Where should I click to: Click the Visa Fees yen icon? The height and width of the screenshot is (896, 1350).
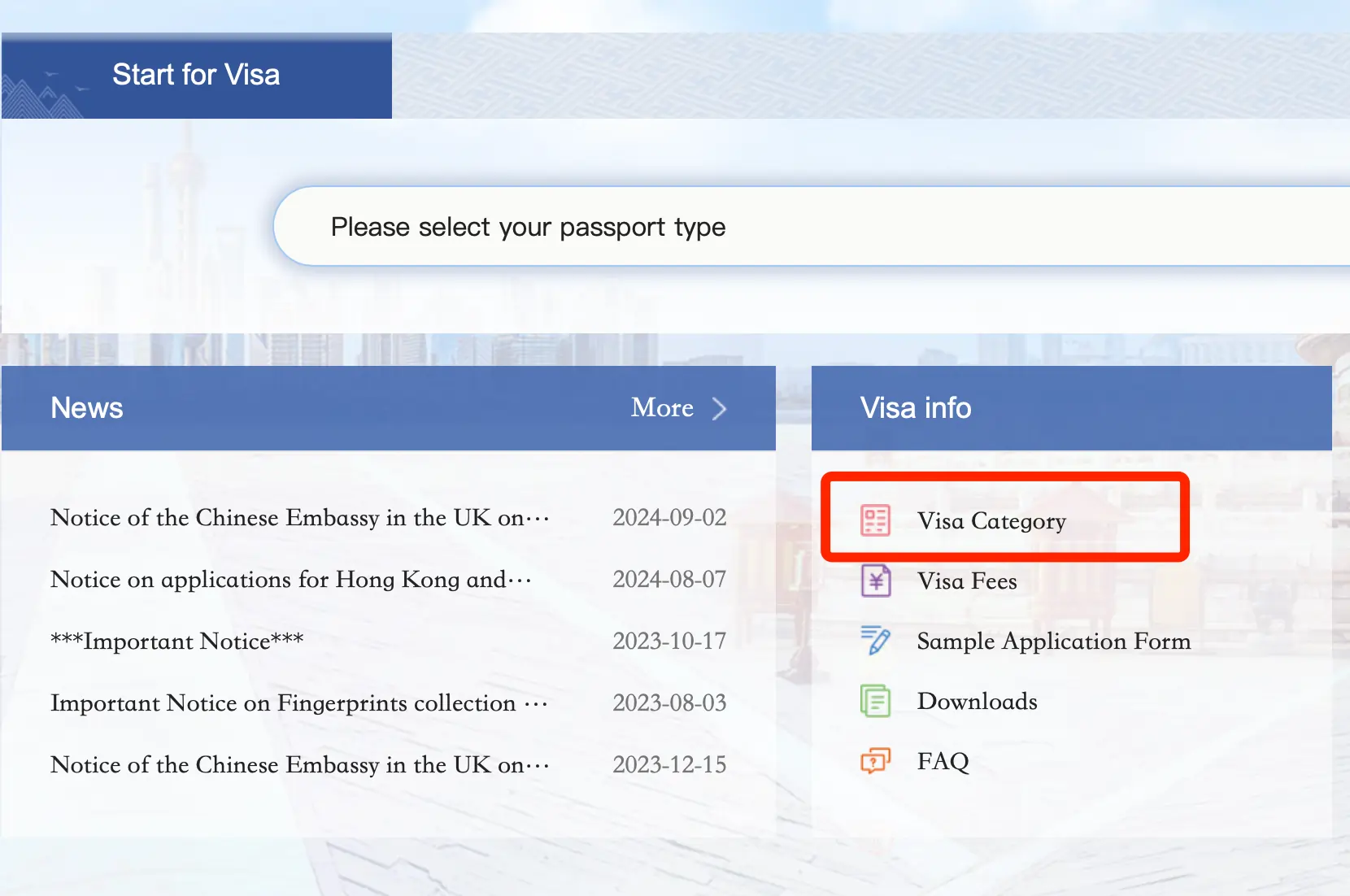coord(875,581)
